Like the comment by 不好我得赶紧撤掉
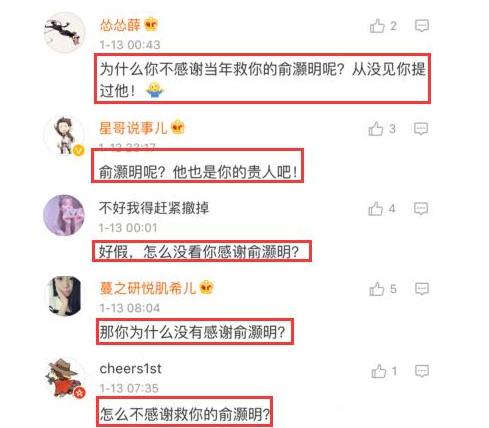 pos(376,209)
